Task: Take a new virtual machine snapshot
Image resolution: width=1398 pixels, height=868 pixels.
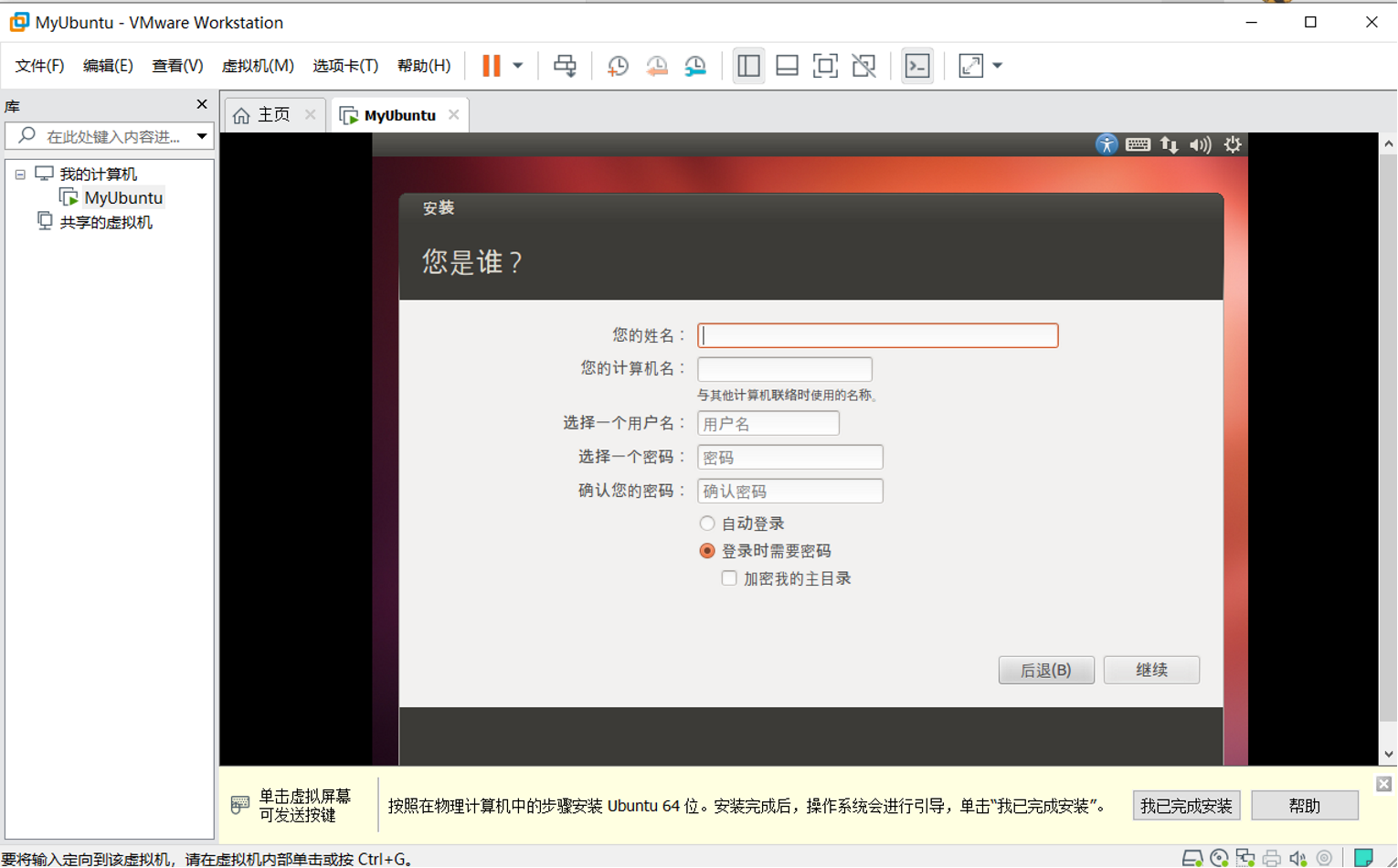Action: (617, 65)
